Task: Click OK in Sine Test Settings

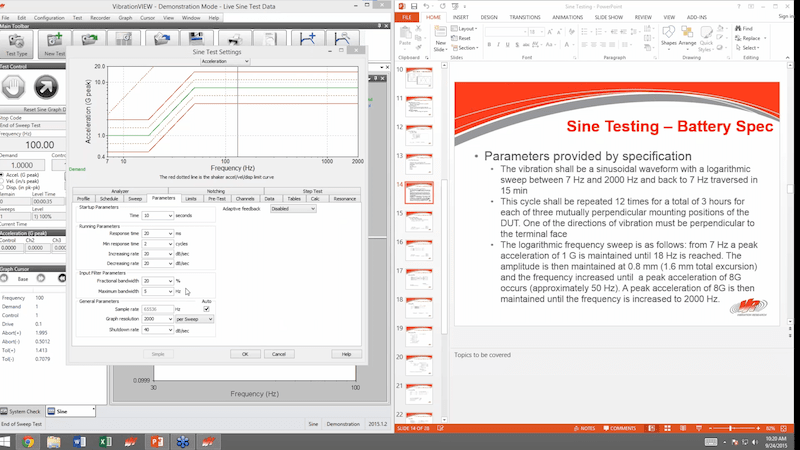Action: pyautogui.click(x=245, y=354)
